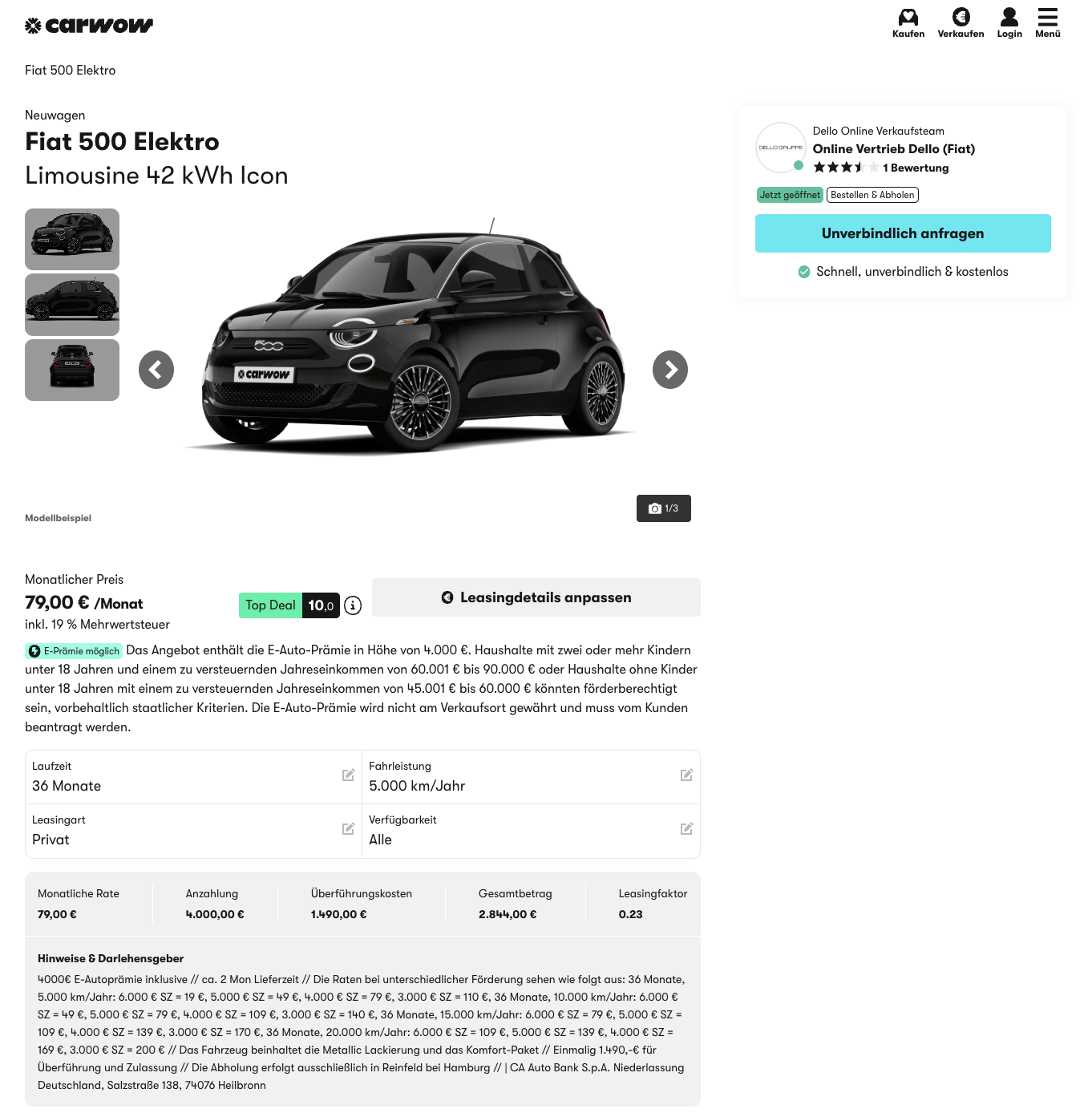Open photo counter 1/3 gallery badge
Viewport: 1092px width, 1113px height.
point(664,508)
